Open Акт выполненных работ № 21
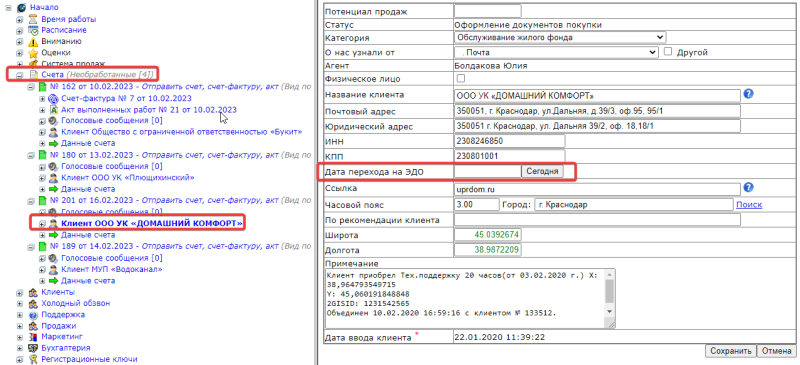 pos(149,110)
